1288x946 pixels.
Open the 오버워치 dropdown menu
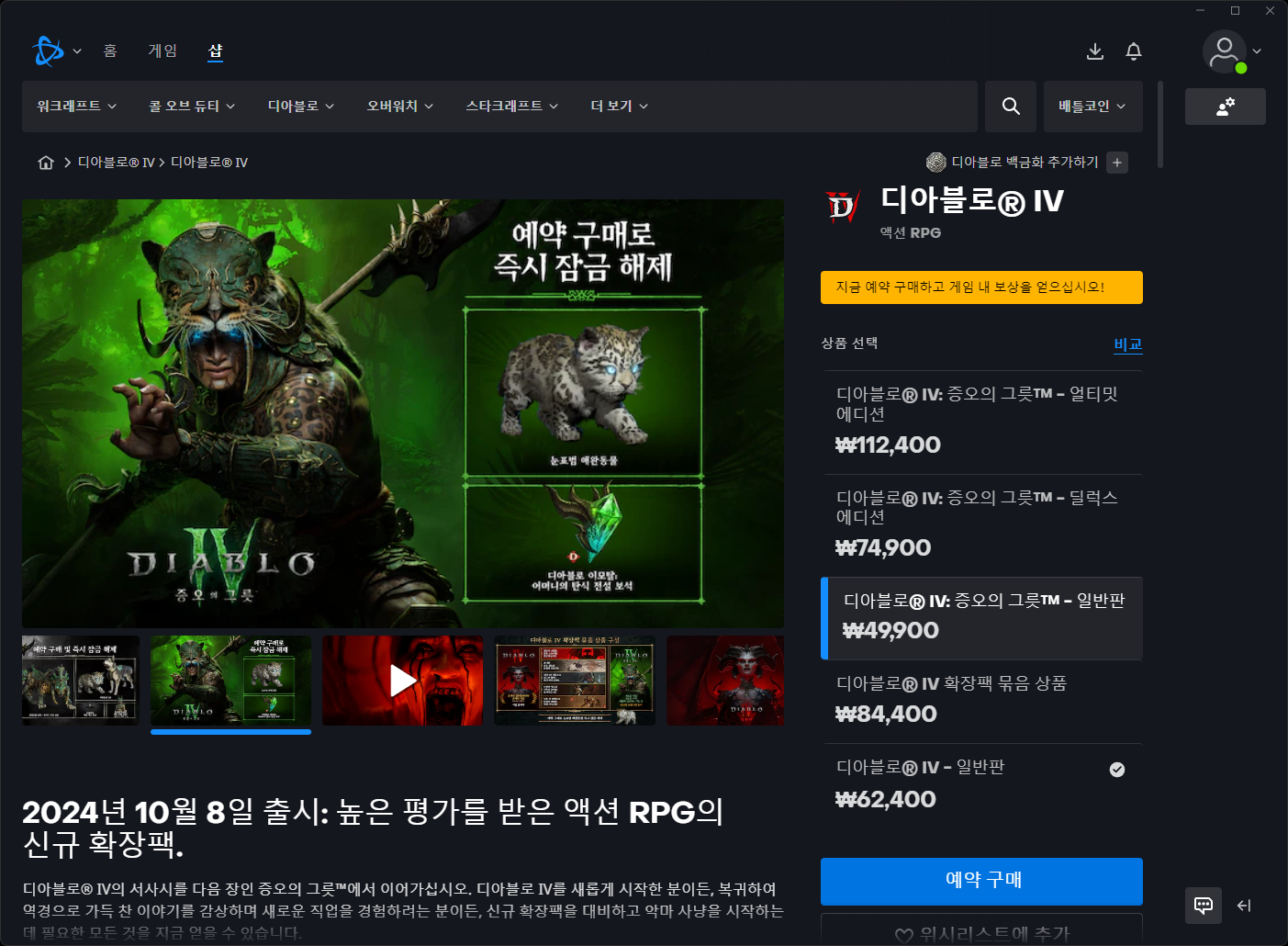pos(400,107)
